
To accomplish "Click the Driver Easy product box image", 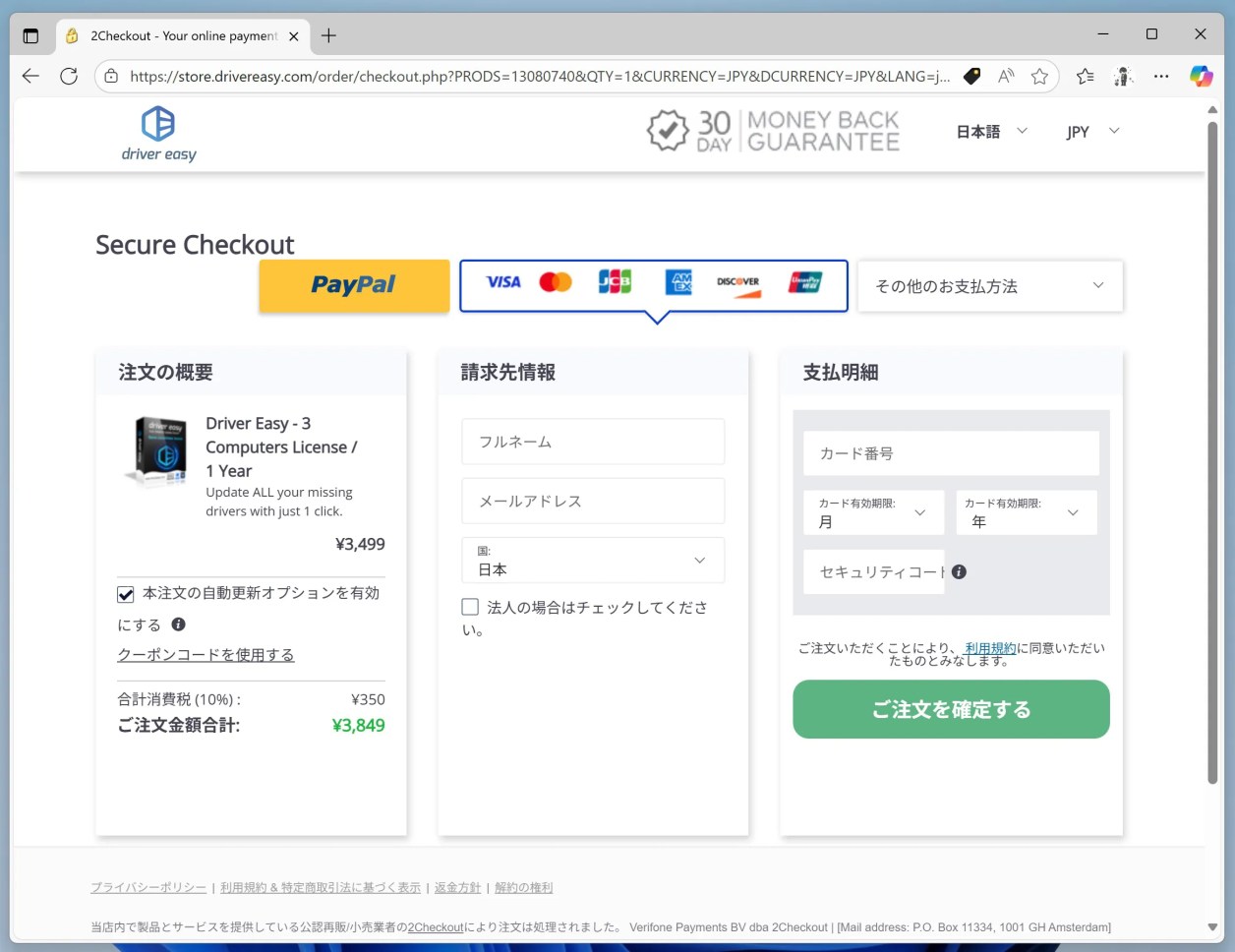I will click(157, 451).
